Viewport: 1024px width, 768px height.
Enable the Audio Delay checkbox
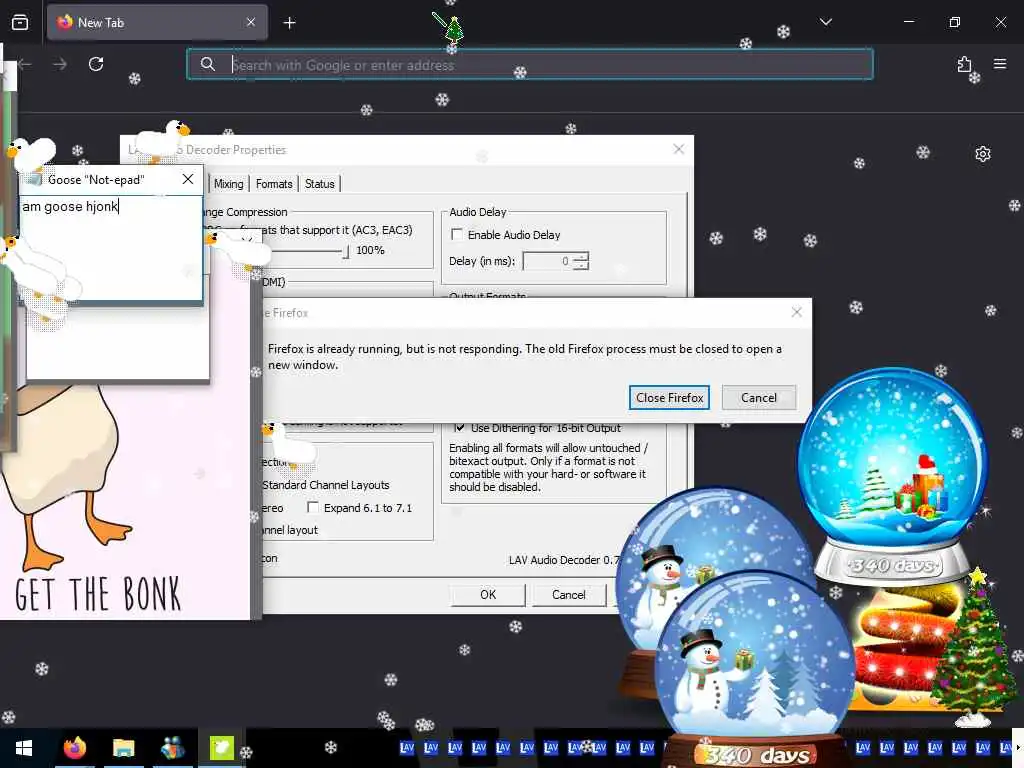(x=457, y=234)
